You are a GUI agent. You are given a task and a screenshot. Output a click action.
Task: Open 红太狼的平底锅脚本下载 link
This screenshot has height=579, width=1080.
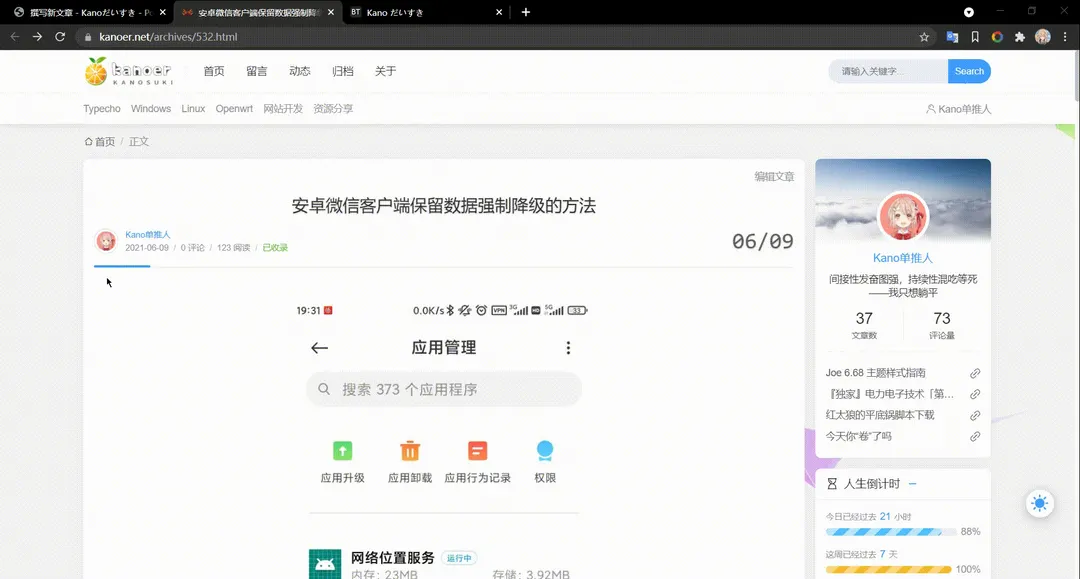tap(880, 415)
